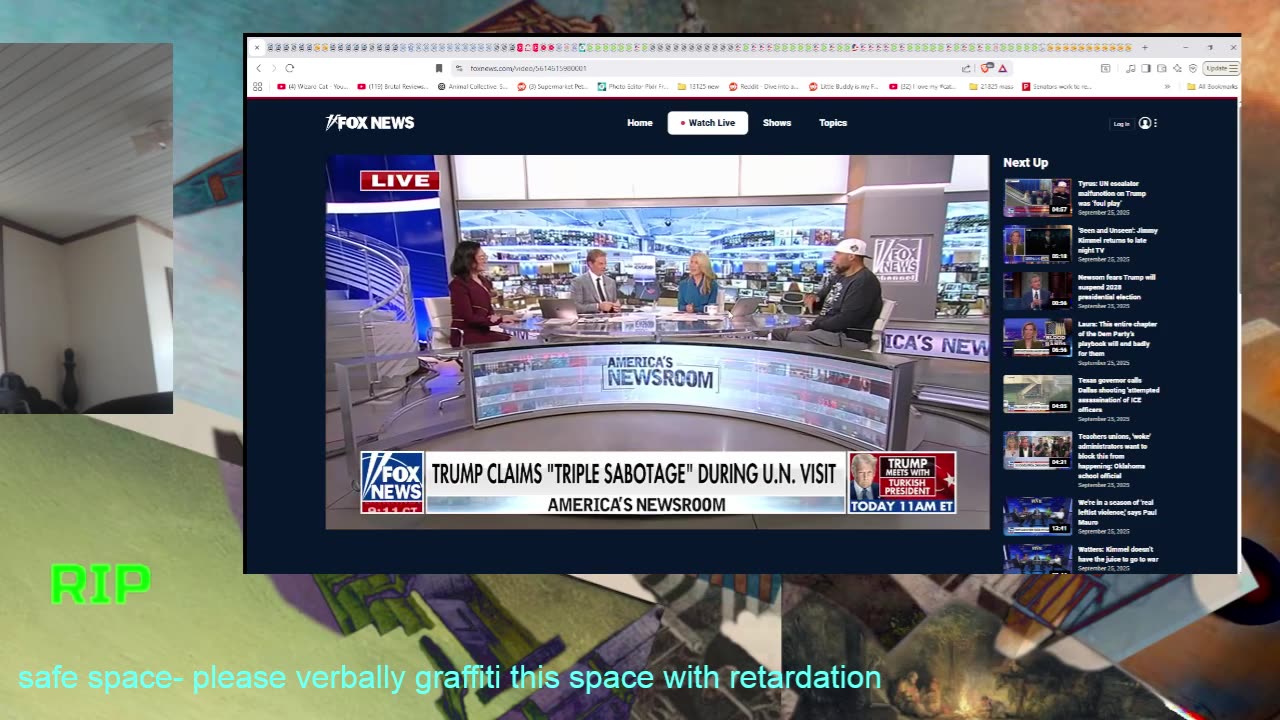Viewport: 1280px width, 720px height.
Task: Click the Update button
Action: coord(1221,68)
